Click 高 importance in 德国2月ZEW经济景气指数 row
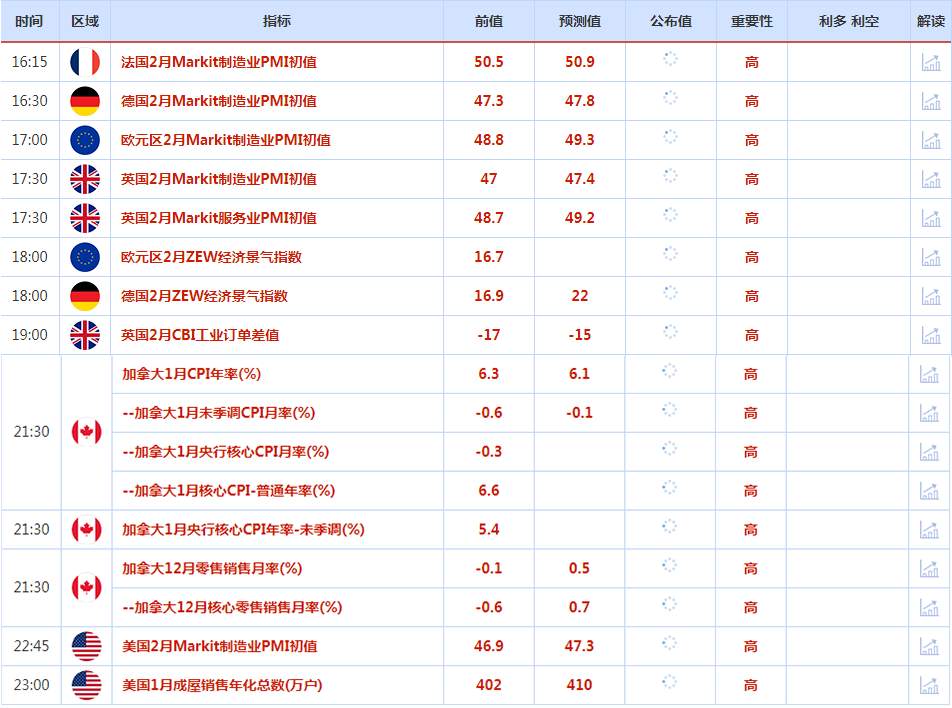Image resolution: width=952 pixels, height=708 pixels. pos(752,296)
